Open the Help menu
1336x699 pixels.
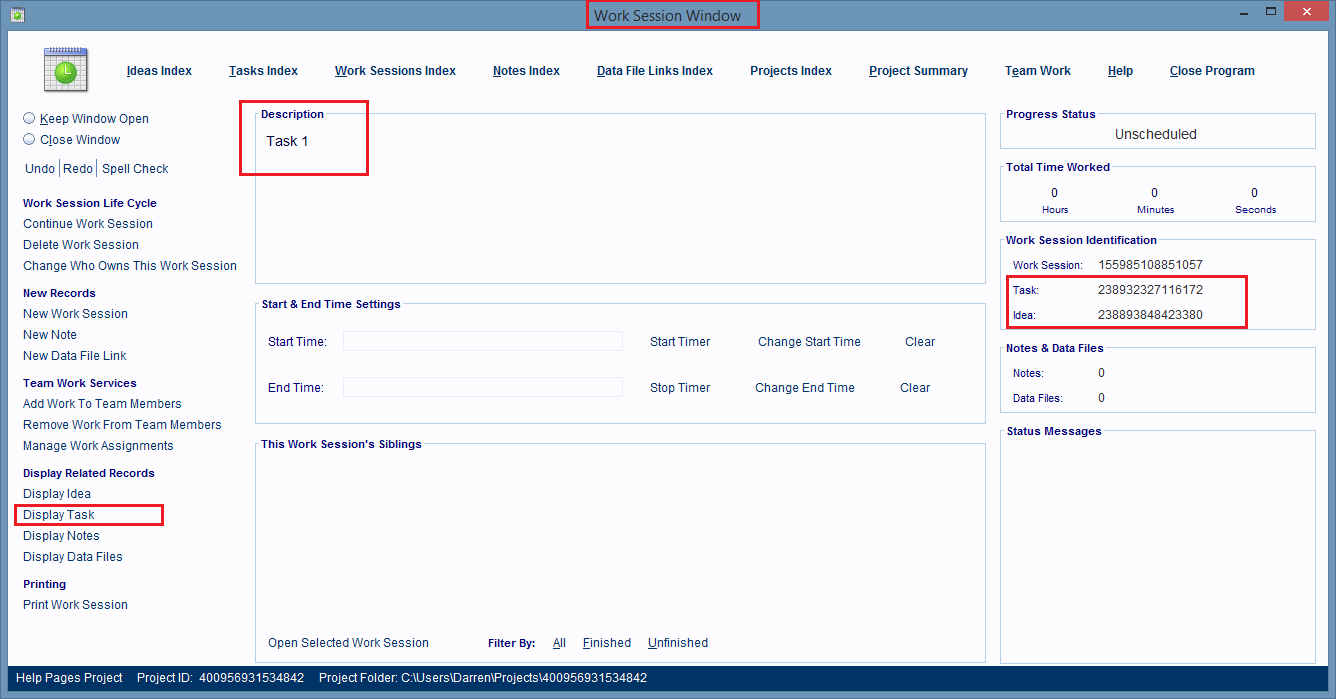1120,71
